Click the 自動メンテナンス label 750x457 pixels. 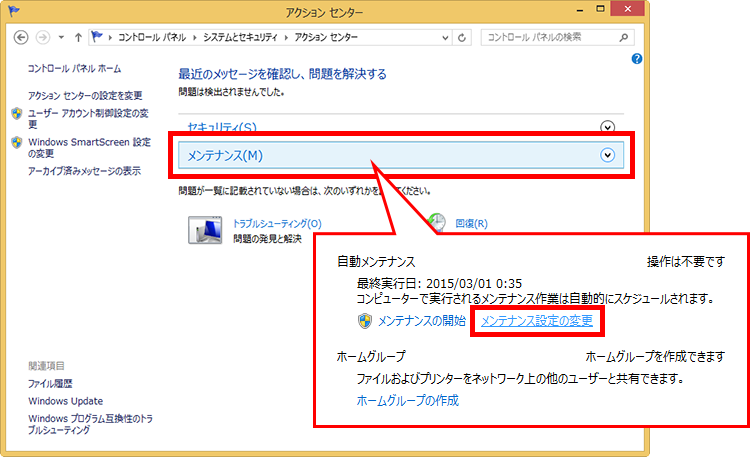pyautogui.click(x=376, y=261)
